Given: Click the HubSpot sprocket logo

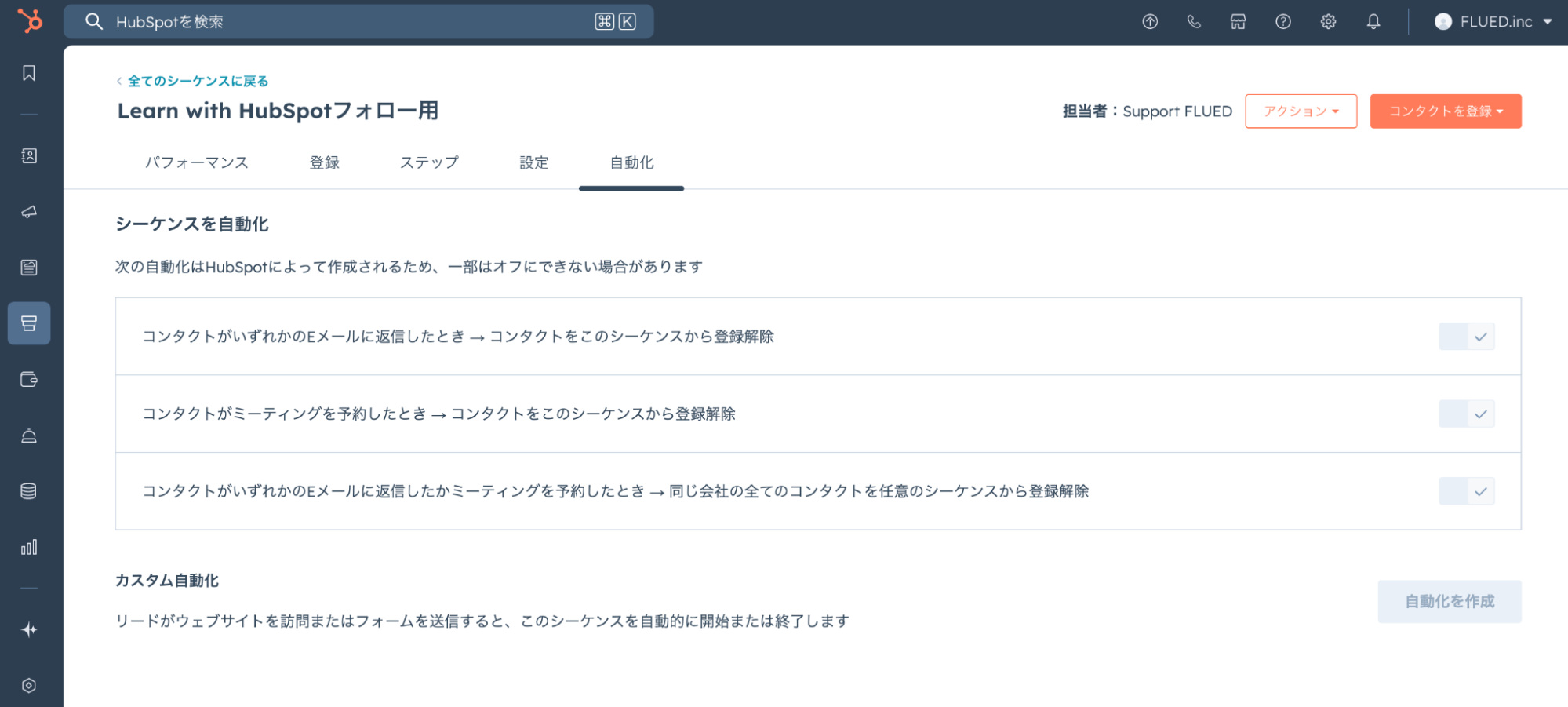Looking at the screenshot, I should coord(30,21).
